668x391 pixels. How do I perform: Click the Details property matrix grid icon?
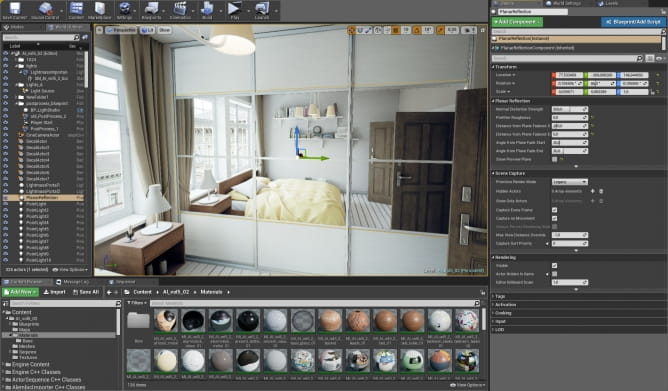click(650, 58)
